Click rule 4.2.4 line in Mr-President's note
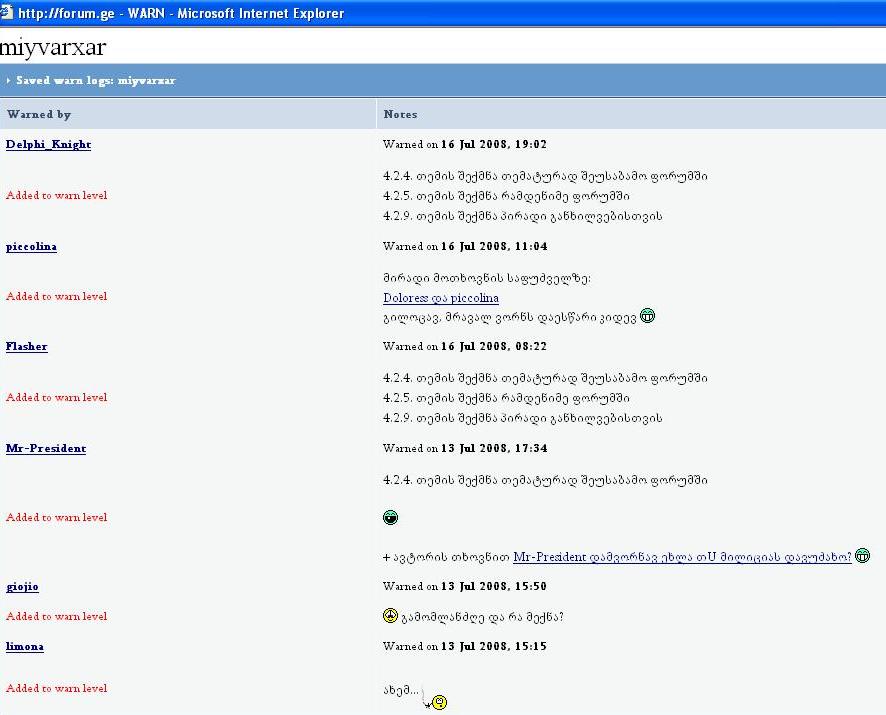 545,480
